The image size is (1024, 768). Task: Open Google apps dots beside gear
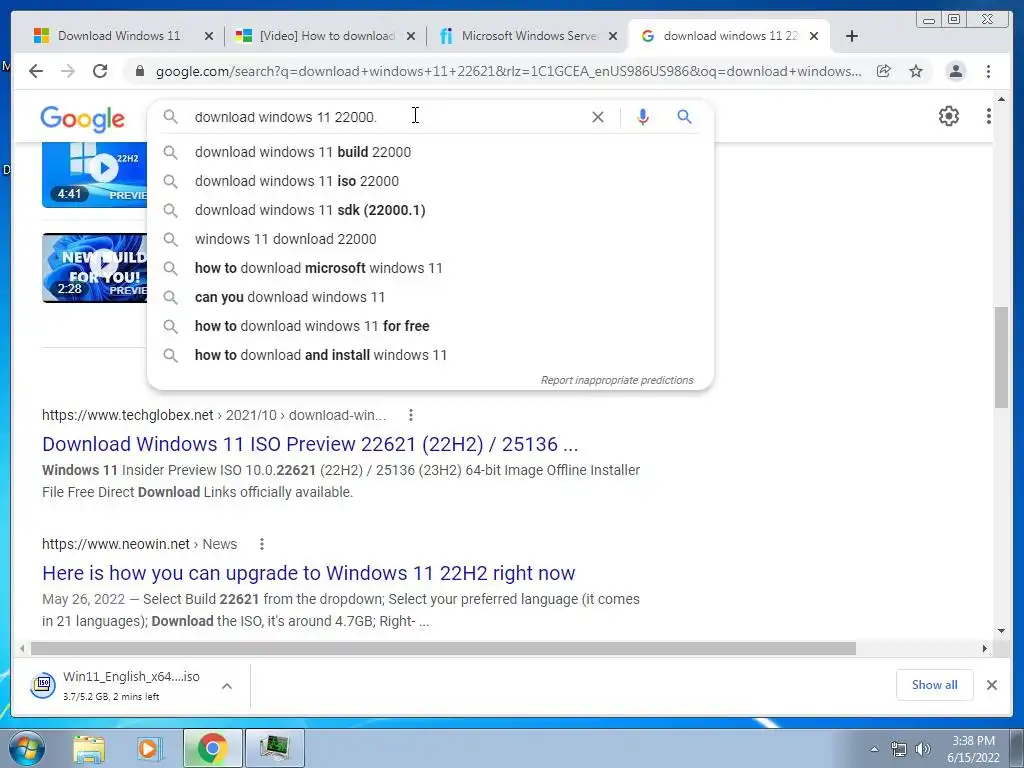(x=989, y=116)
